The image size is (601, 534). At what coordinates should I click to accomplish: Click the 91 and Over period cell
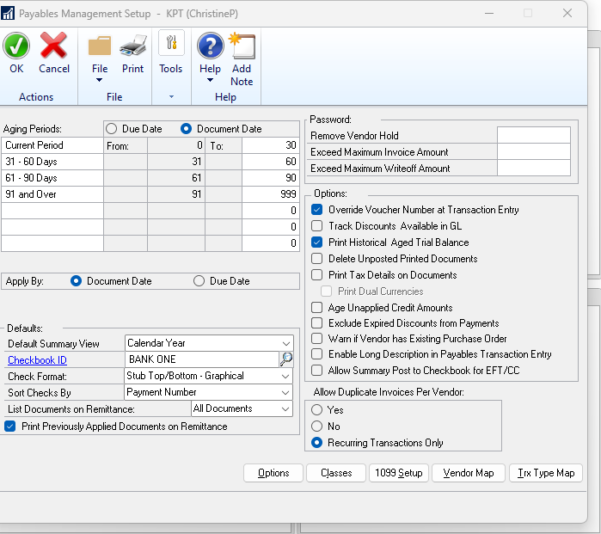53,194
